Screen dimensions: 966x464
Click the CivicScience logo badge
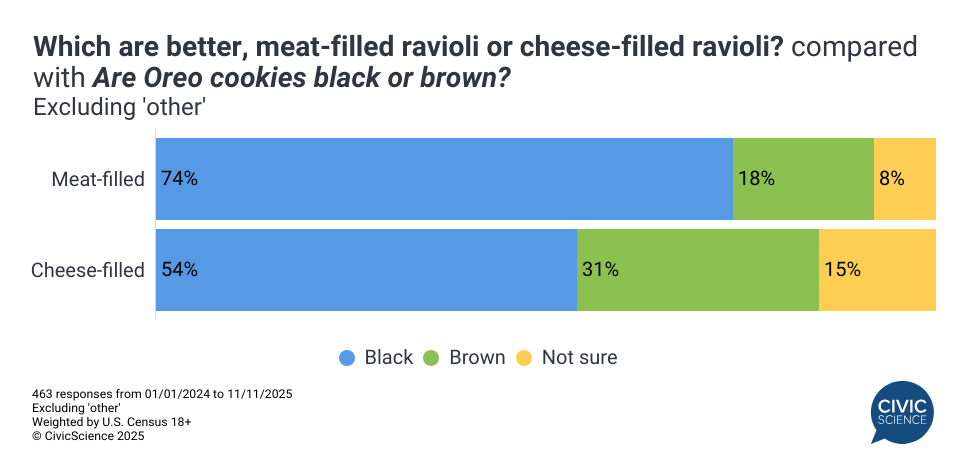click(x=901, y=411)
